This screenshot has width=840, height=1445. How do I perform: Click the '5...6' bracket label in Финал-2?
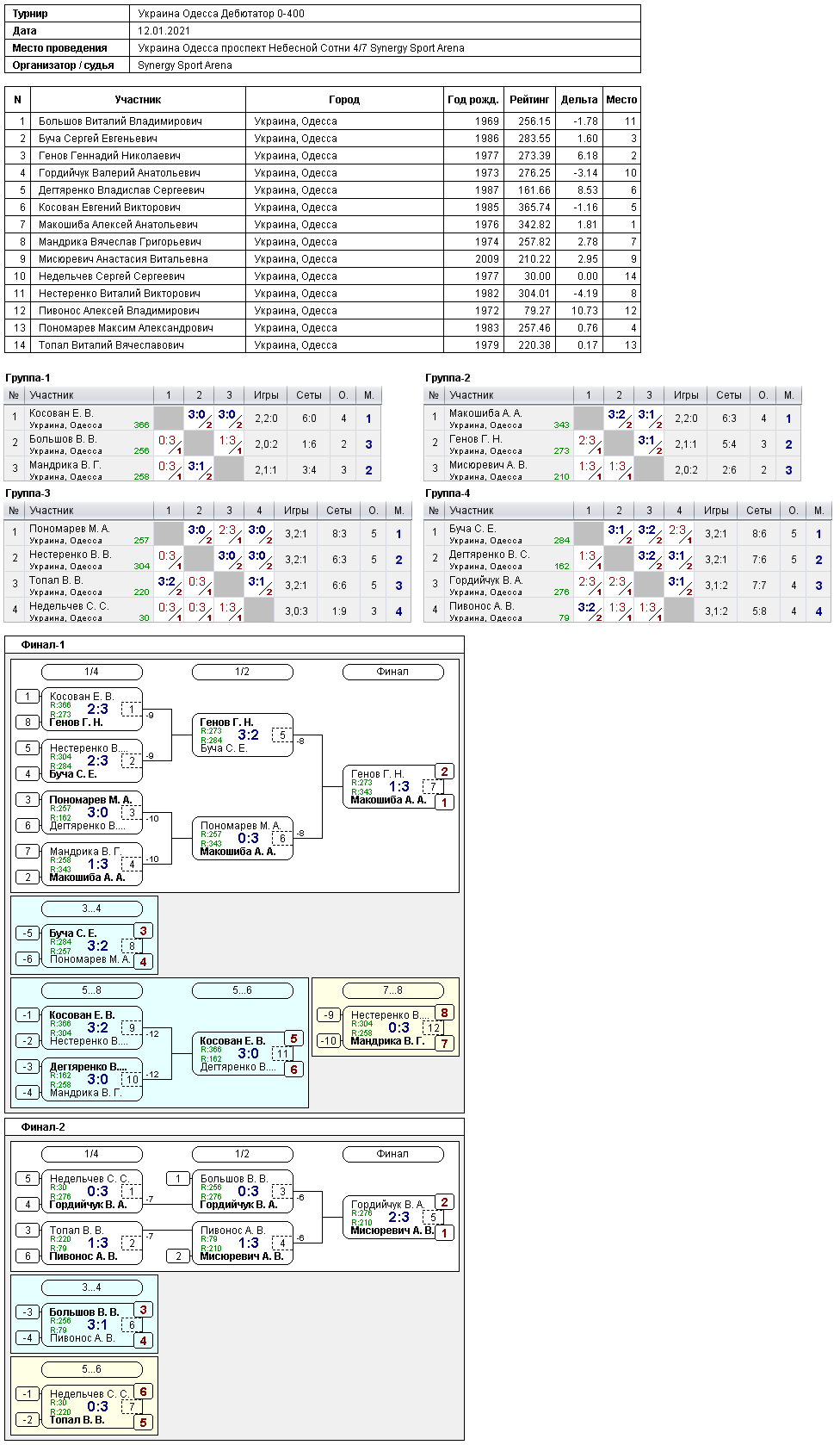pyautogui.click(x=91, y=1369)
